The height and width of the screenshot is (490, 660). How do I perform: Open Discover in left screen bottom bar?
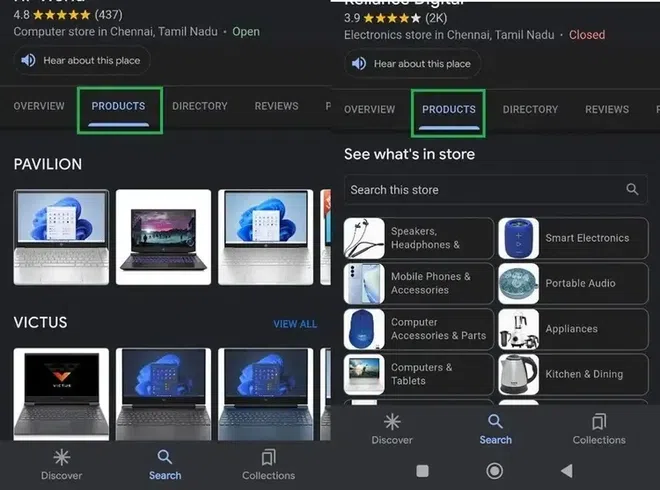coord(61,464)
